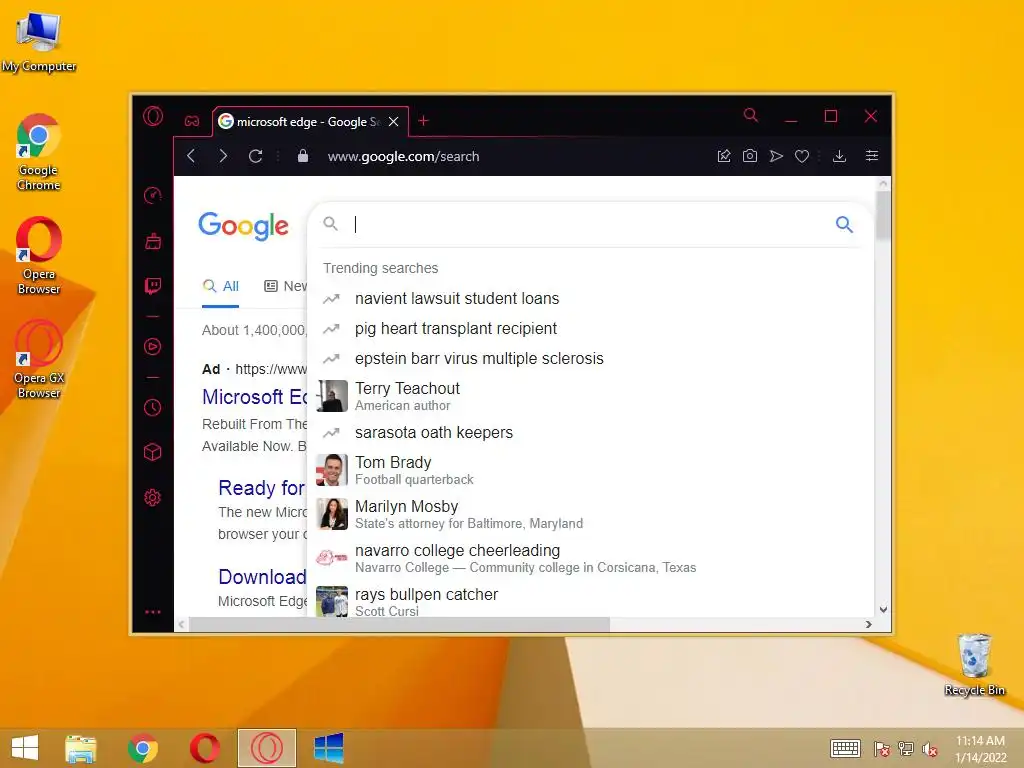Click the search tabs magnifier icon
The image size is (1024, 768).
click(750, 116)
